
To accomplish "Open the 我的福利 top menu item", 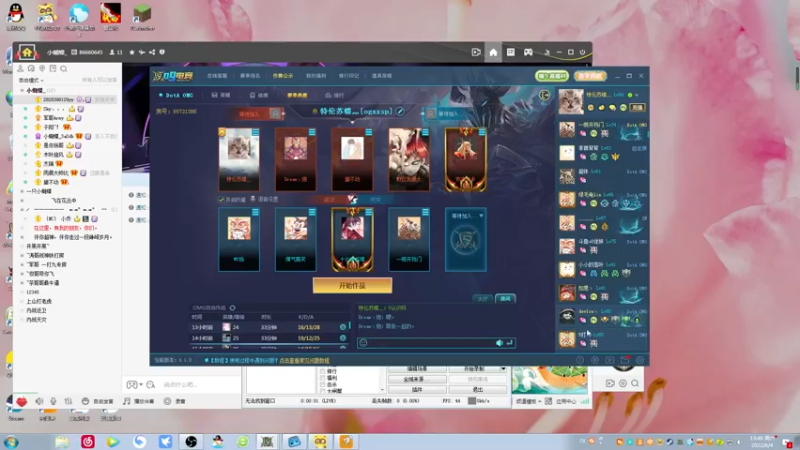I will coord(316,76).
